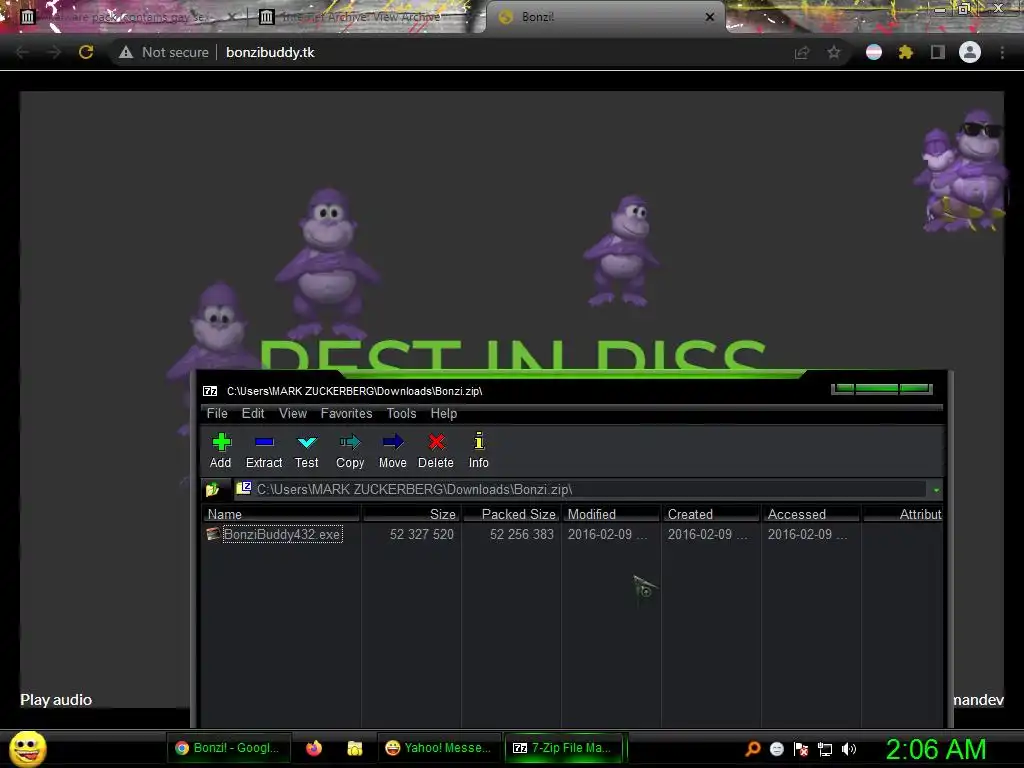Sort by Created column header
The image size is (1024, 768).
[x=712, y=514]
